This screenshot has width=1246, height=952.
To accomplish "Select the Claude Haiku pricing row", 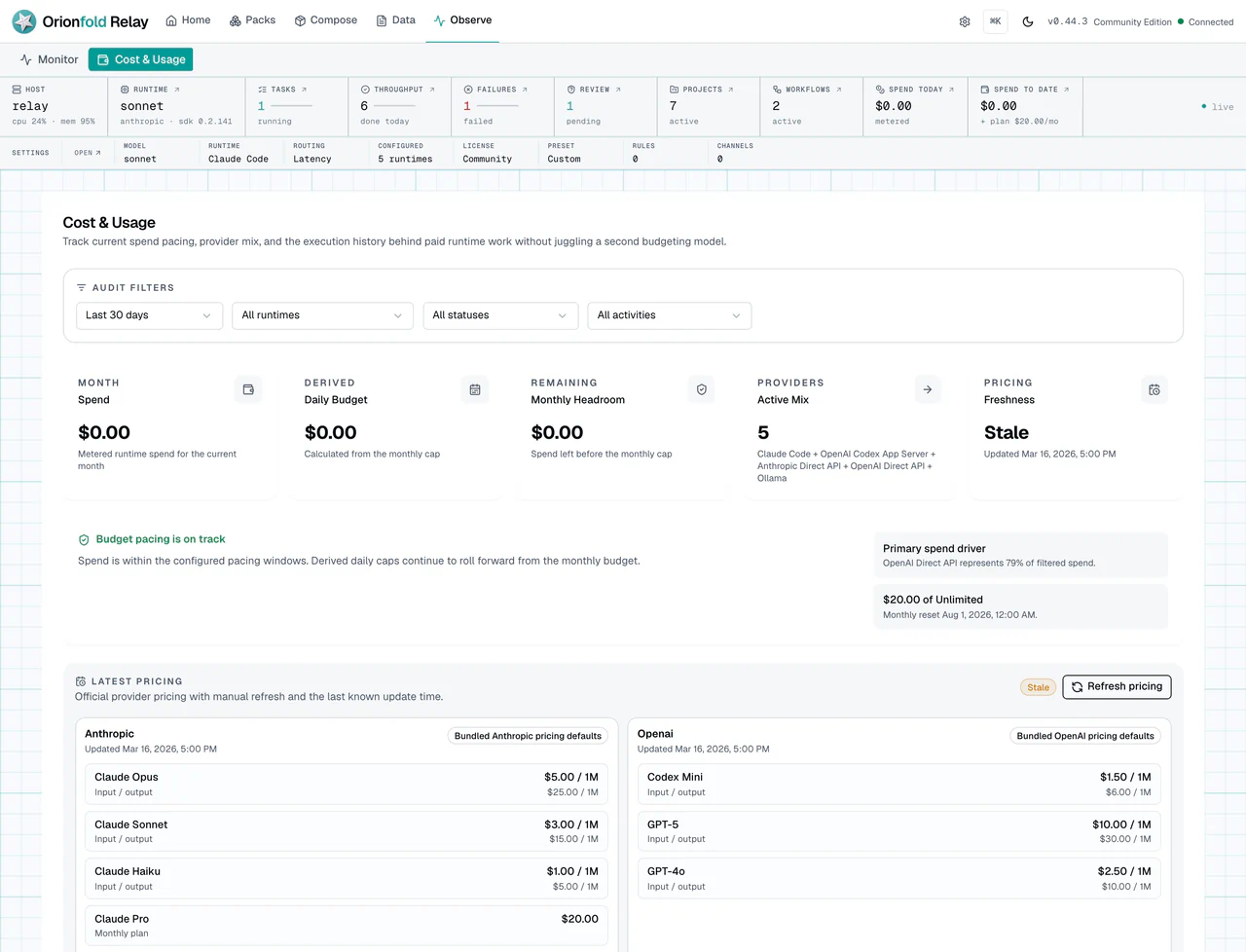I will 347,878.
